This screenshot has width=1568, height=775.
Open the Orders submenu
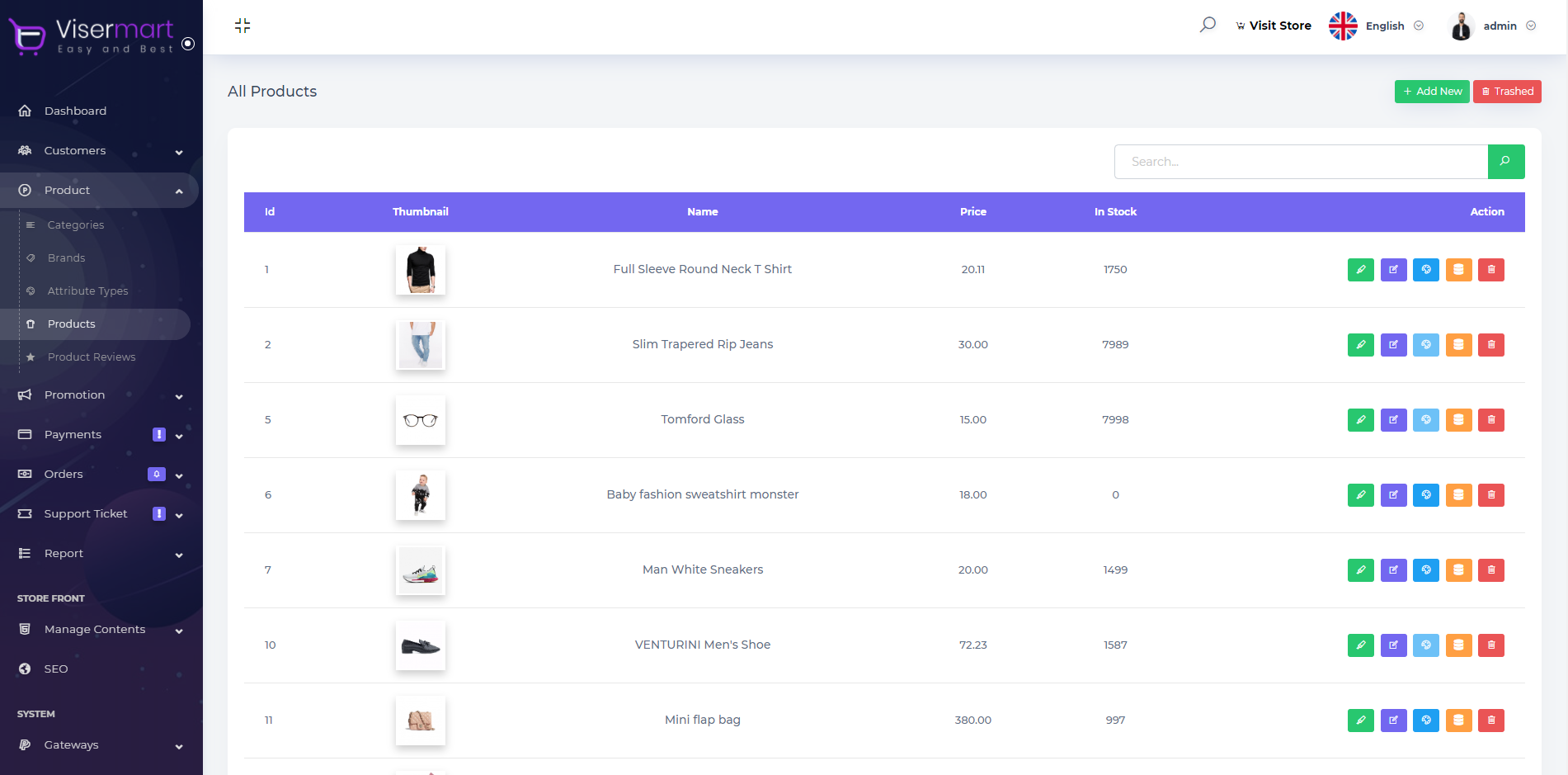pyautogui.click(x=99, y=475)
